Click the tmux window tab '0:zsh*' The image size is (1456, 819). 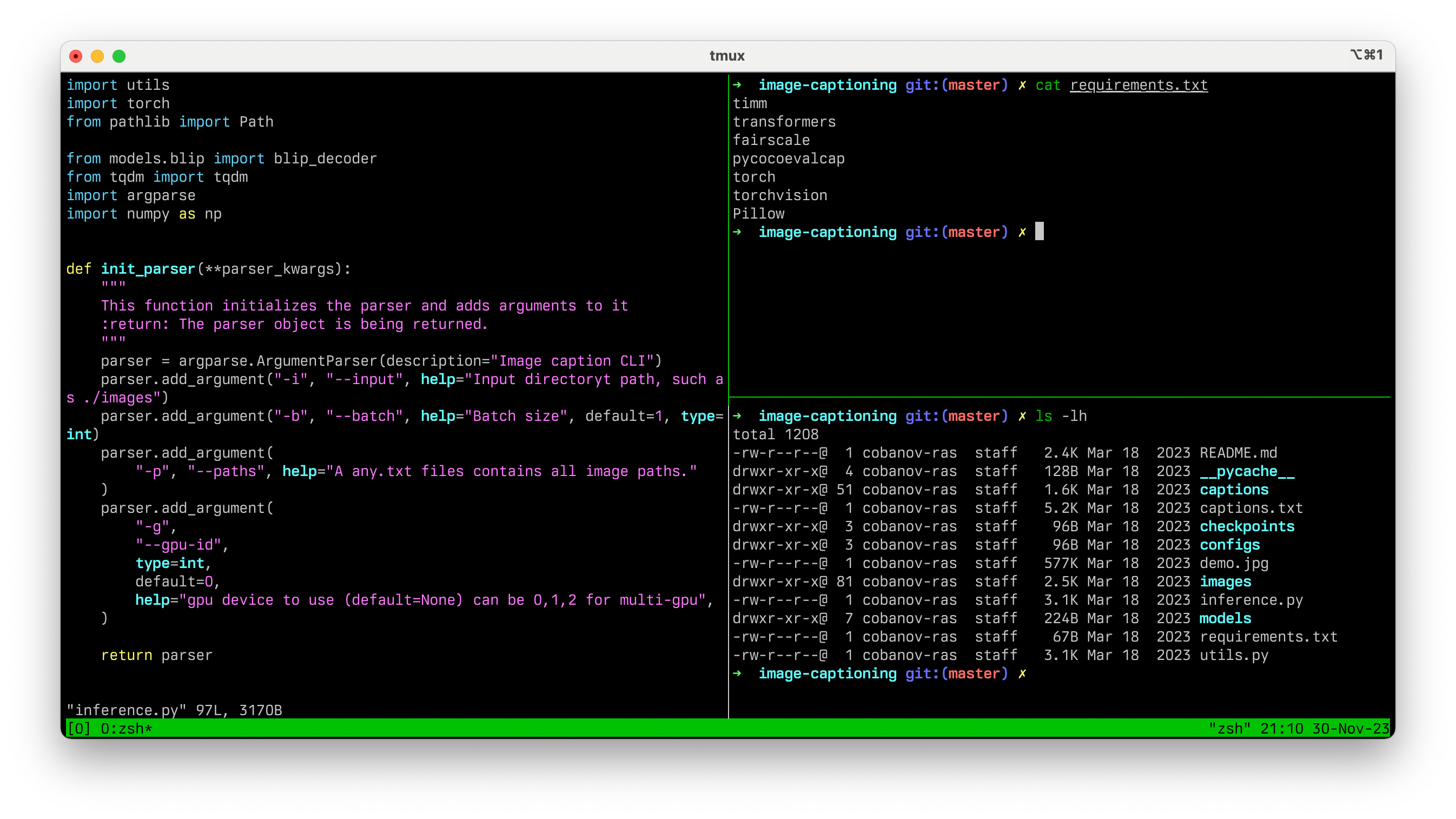(x=126, y=729)
